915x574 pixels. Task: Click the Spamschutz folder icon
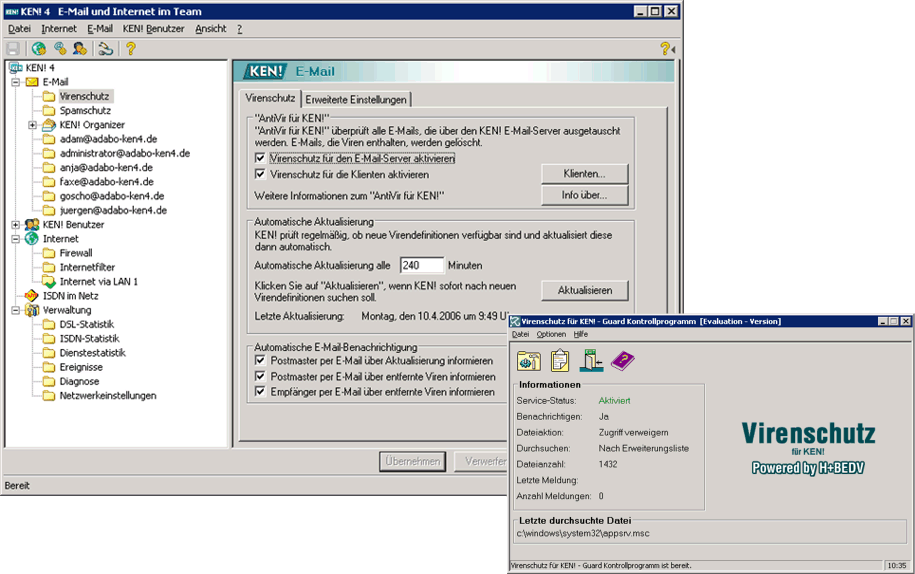49,110
